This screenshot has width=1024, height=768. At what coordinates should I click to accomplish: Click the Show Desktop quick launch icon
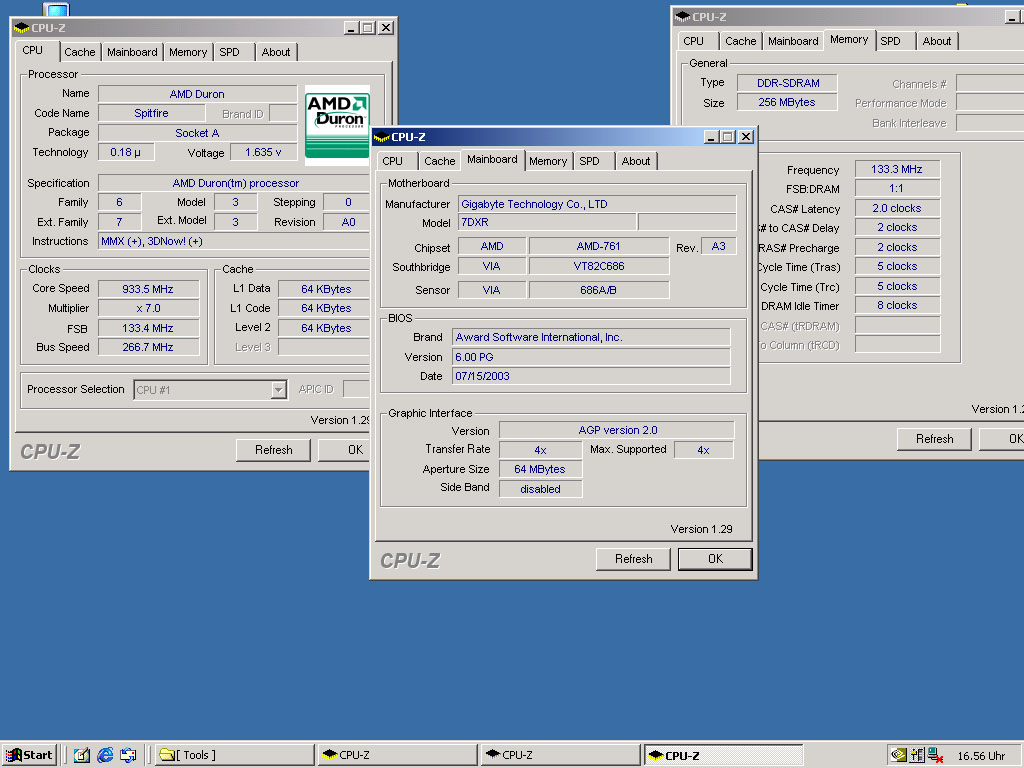click(82, 755)
